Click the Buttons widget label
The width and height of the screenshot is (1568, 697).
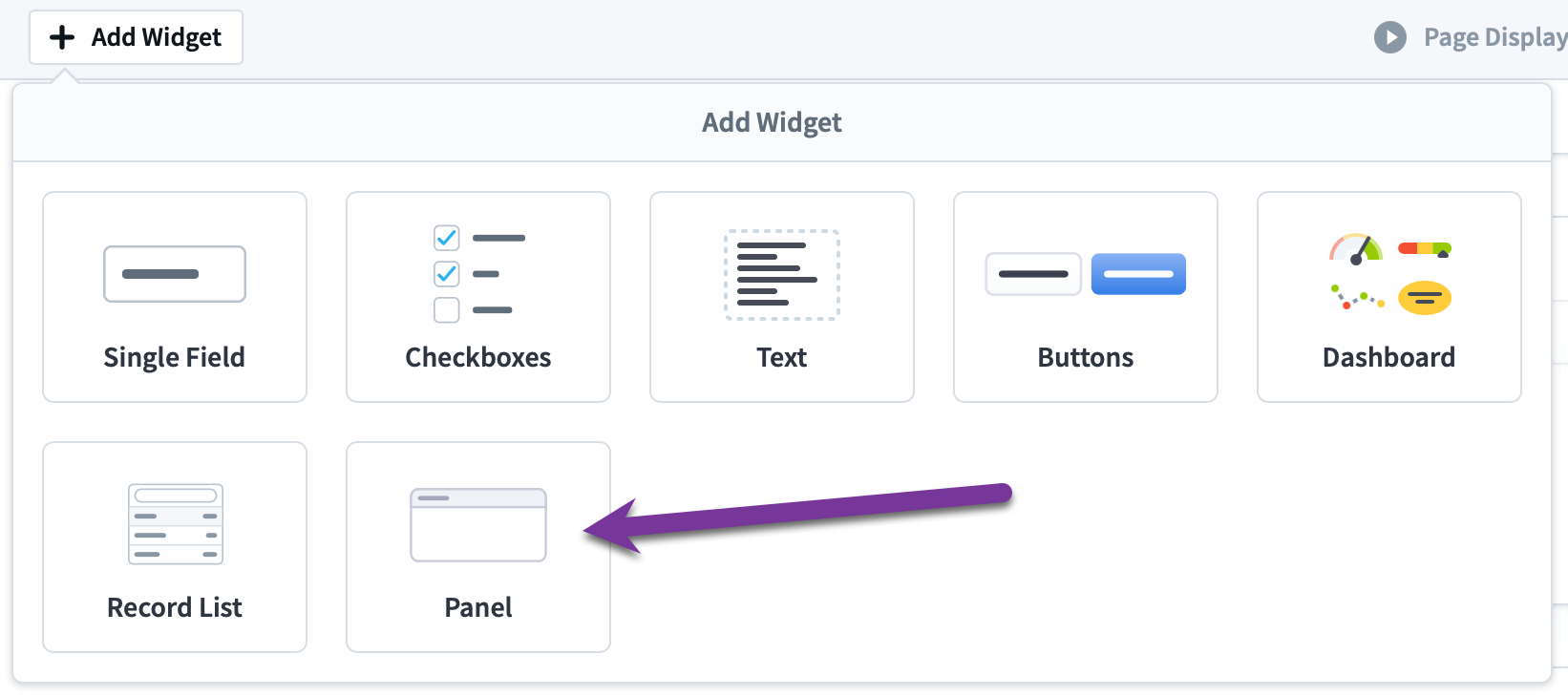[1086, 357]
